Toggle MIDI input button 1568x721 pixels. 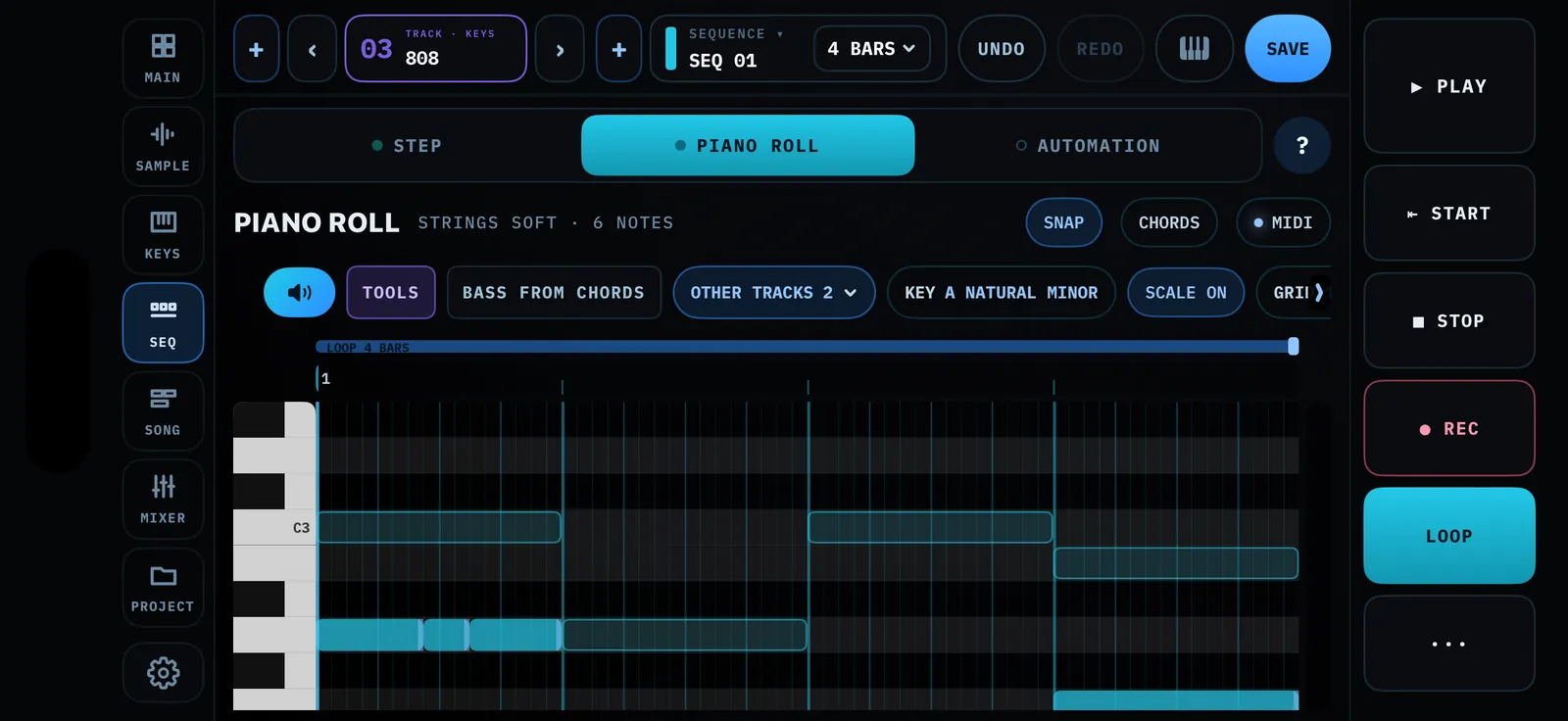[x=1283, y=222]
